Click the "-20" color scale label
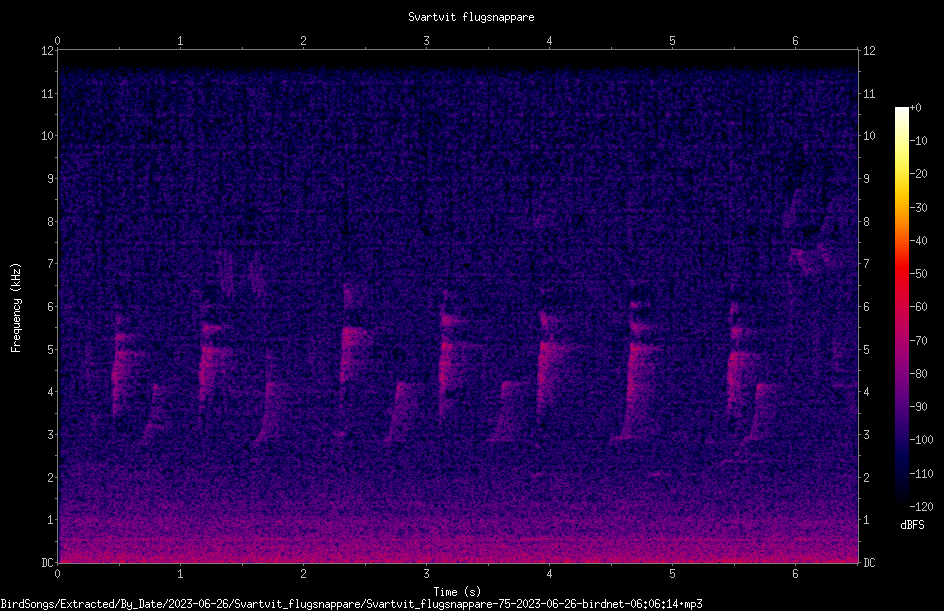This screenshot has height=611, width=944. click(919, 174)
